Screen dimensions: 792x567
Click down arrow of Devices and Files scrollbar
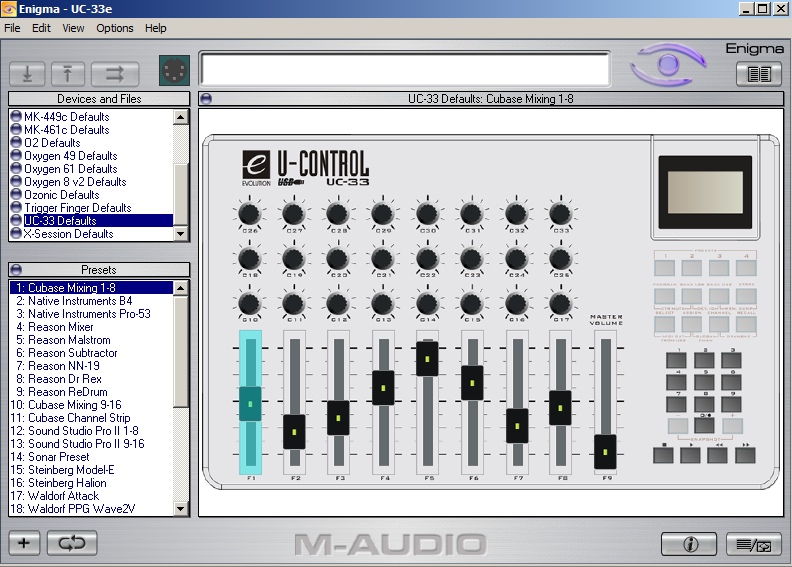[181, 233]
